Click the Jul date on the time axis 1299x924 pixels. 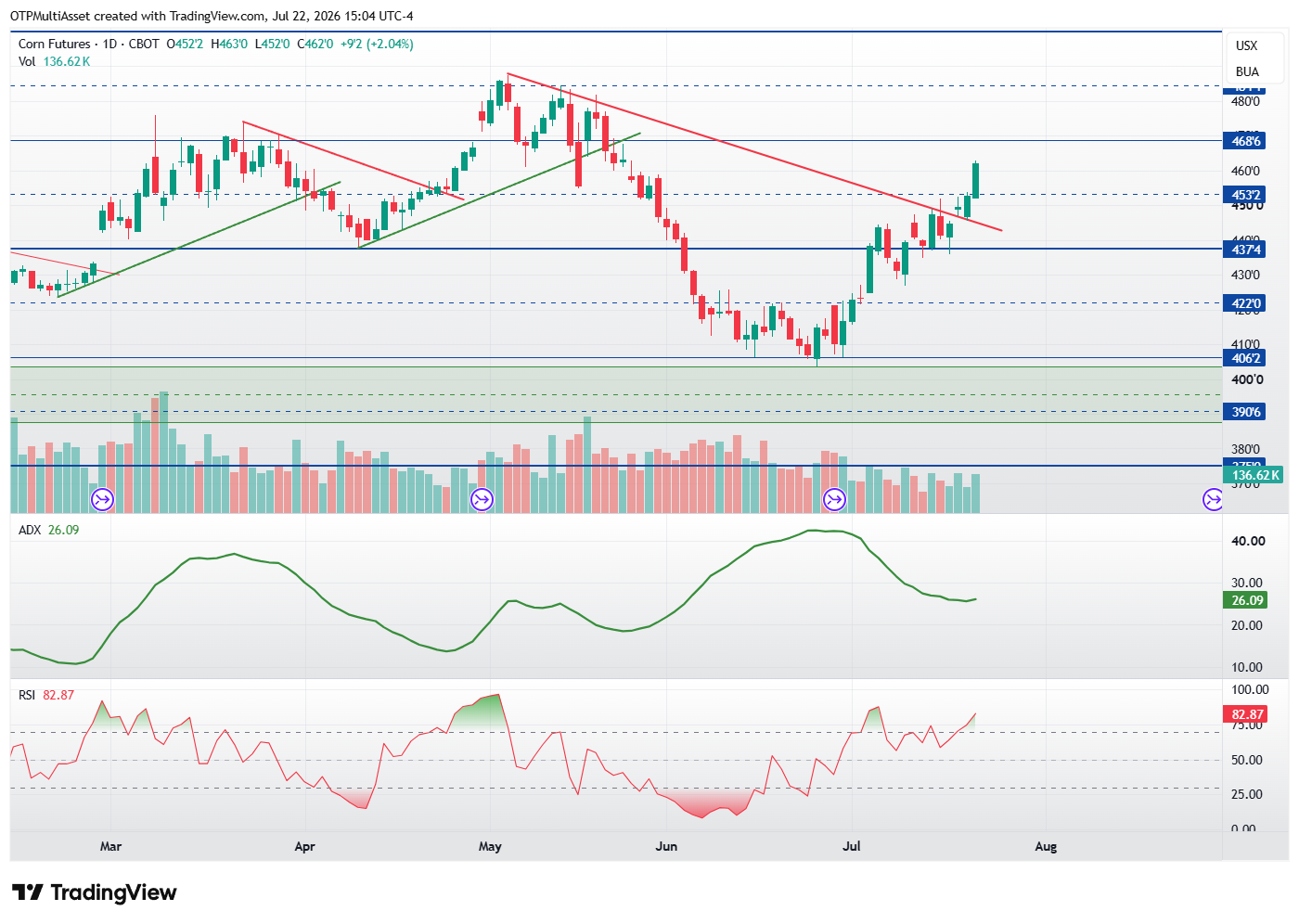point(851,846)
